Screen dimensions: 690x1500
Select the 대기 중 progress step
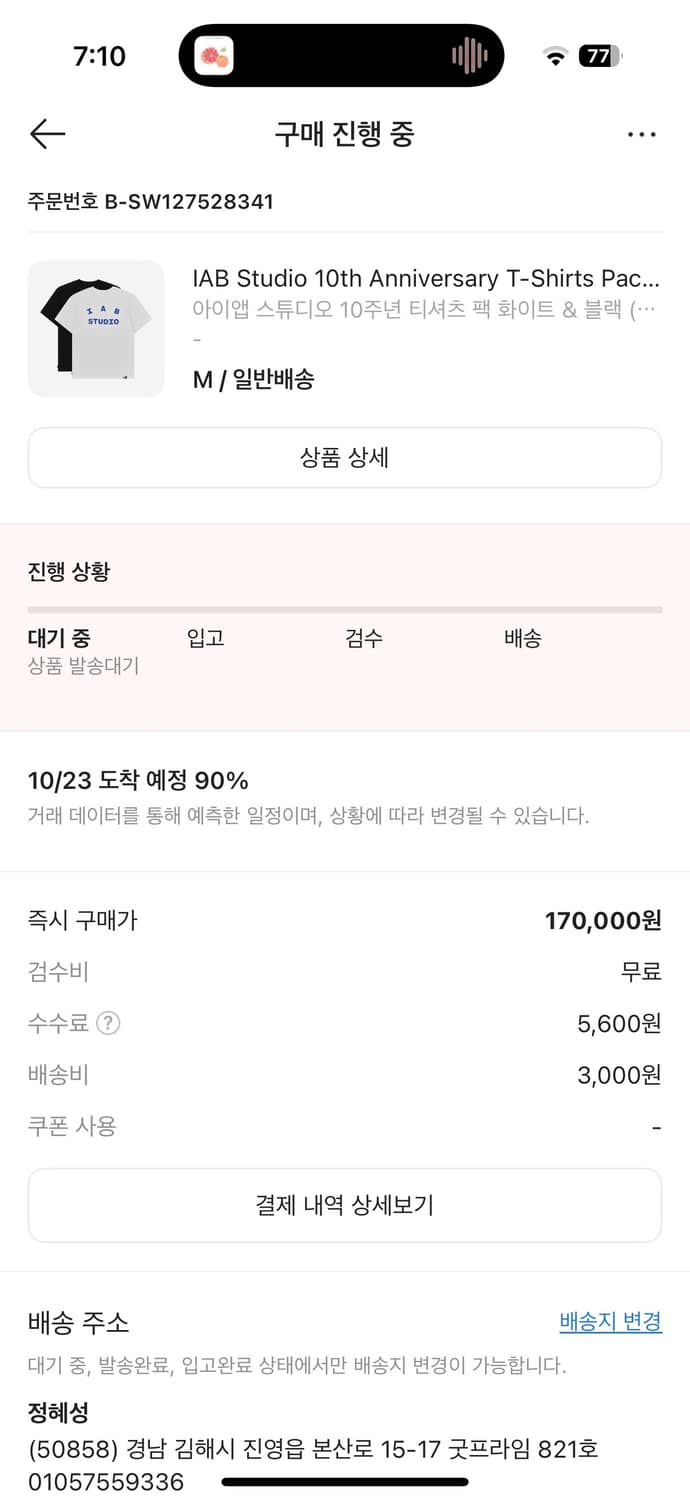click(59, 639)
